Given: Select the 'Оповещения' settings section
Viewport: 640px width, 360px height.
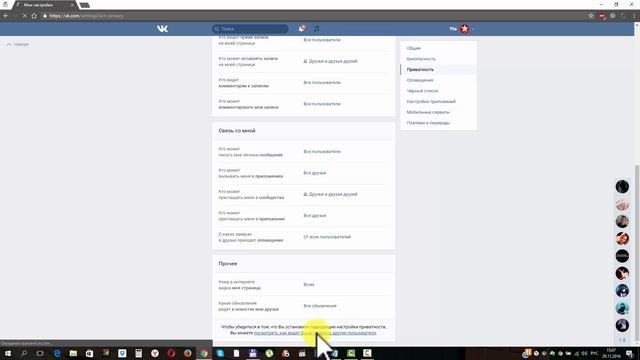Looking at the screenshot, I should [420, 80].
